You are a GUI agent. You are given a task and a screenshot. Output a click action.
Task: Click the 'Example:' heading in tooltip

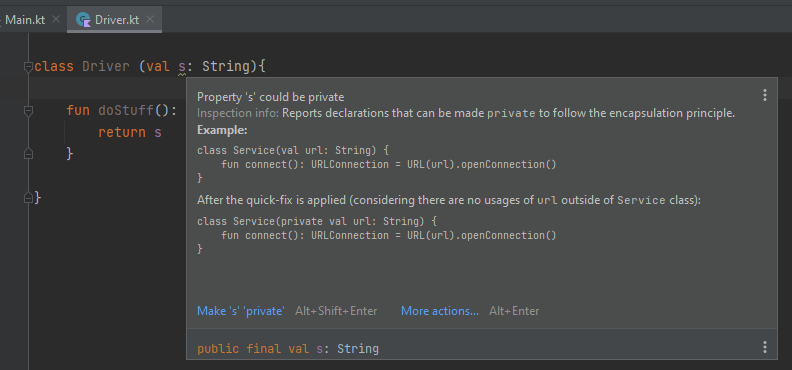(222, 131)
